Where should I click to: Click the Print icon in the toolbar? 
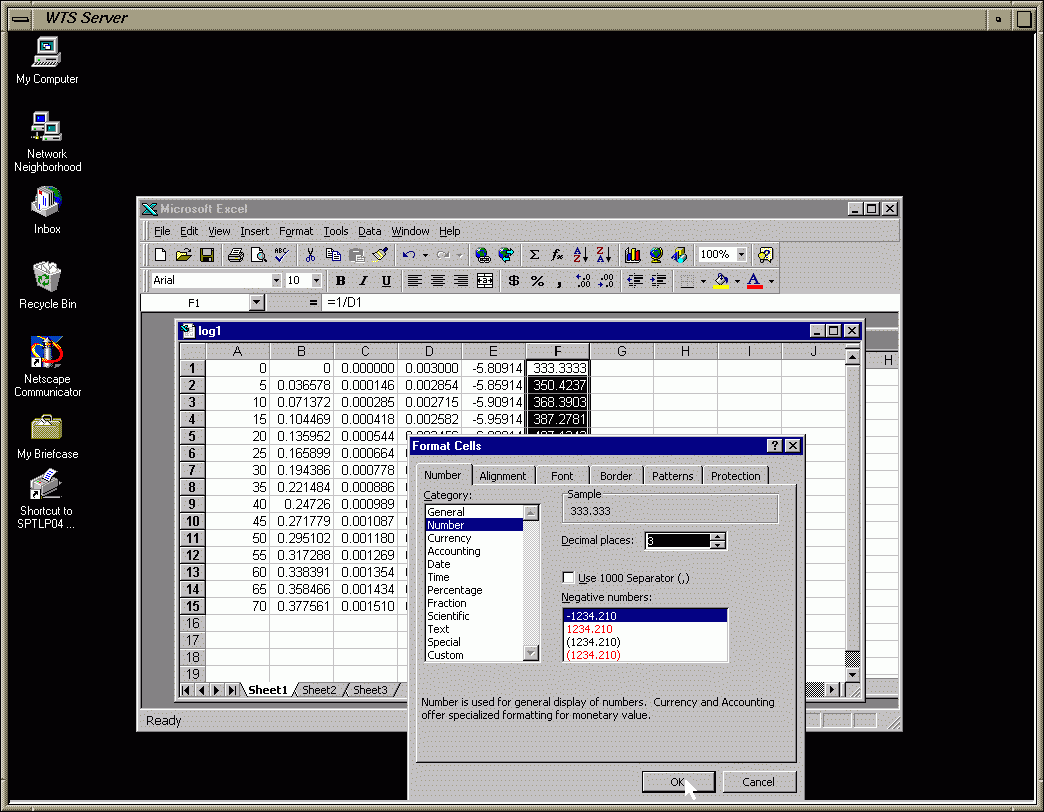235,255
